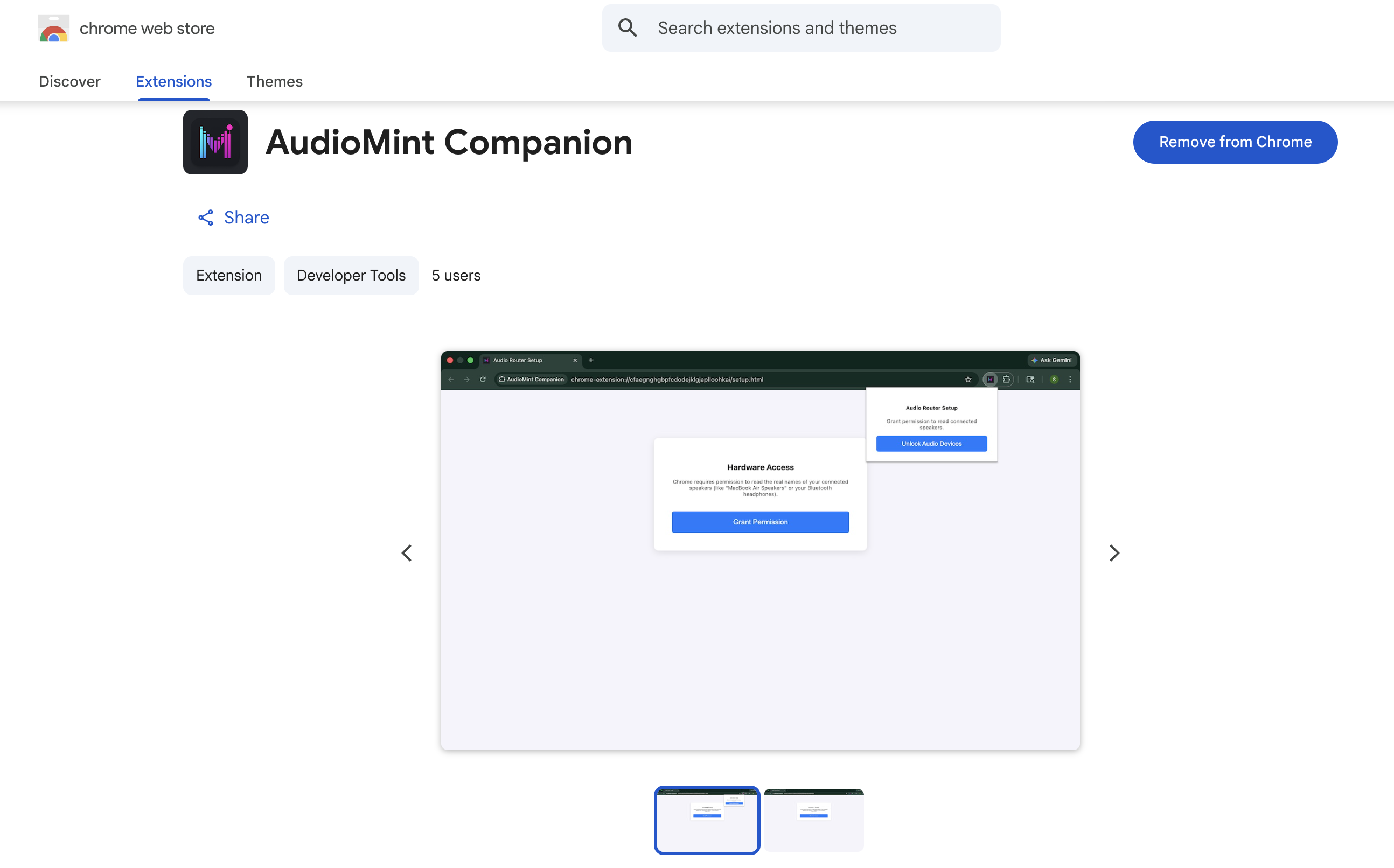Viewport: 1394px width, 868px height.
Task: Click the AudioMint Companion extension icon
Action: (x=215, y=142)
